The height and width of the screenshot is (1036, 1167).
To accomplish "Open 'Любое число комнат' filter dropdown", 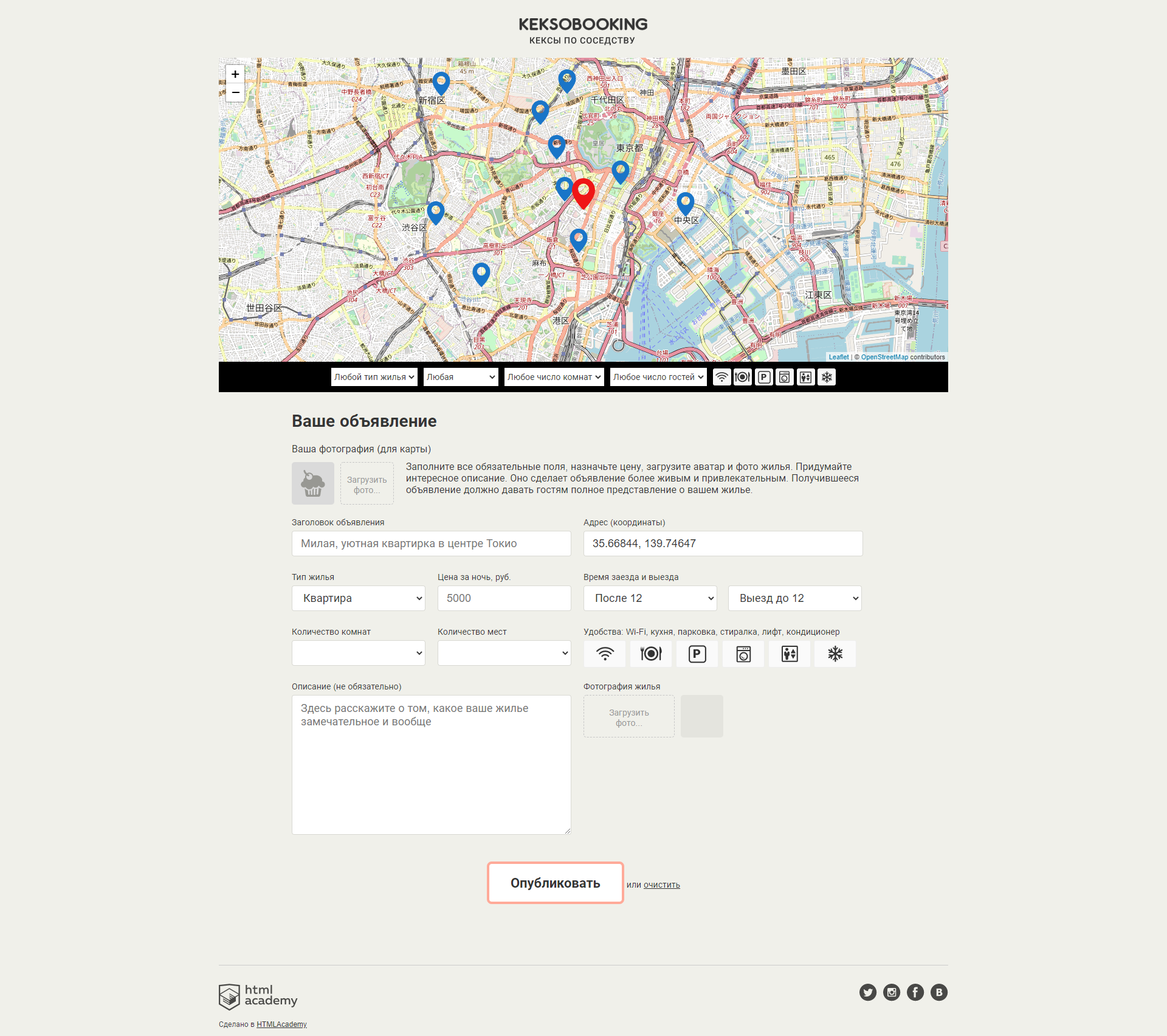I will [554, 377].
